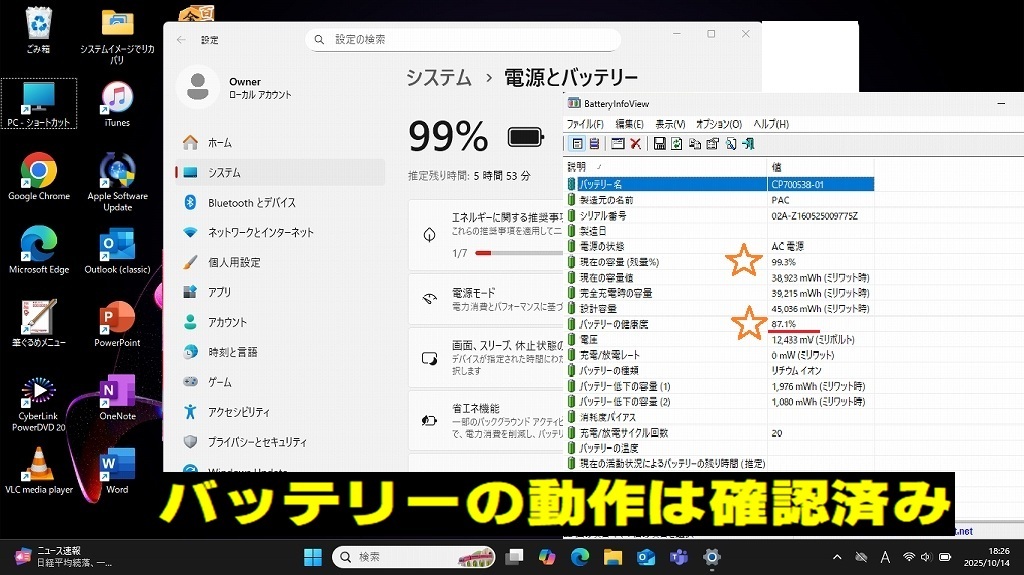
Task: Open Copilot from the taskbar
Action: (547, 557)
